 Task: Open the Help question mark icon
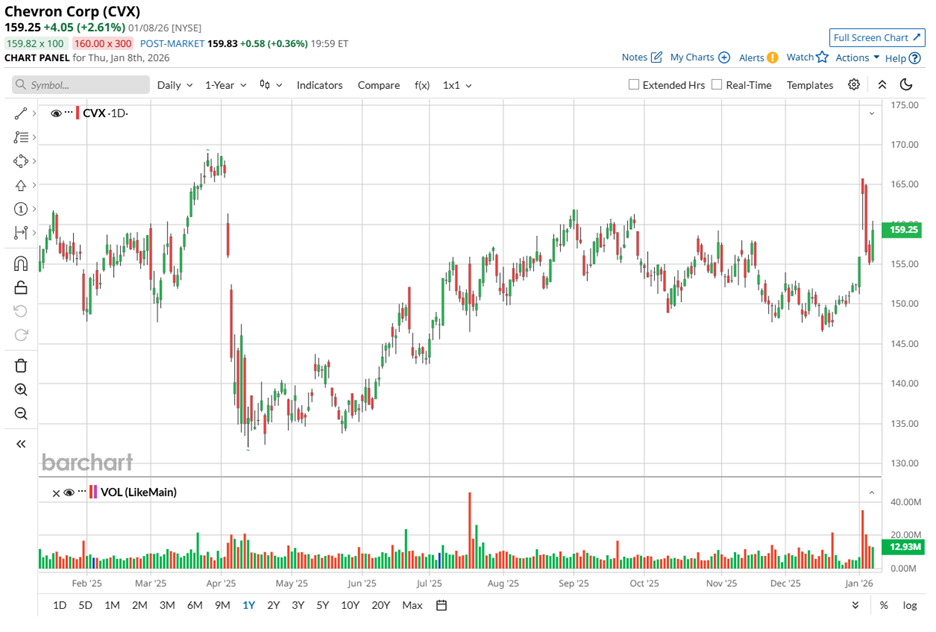coord(915,58)
